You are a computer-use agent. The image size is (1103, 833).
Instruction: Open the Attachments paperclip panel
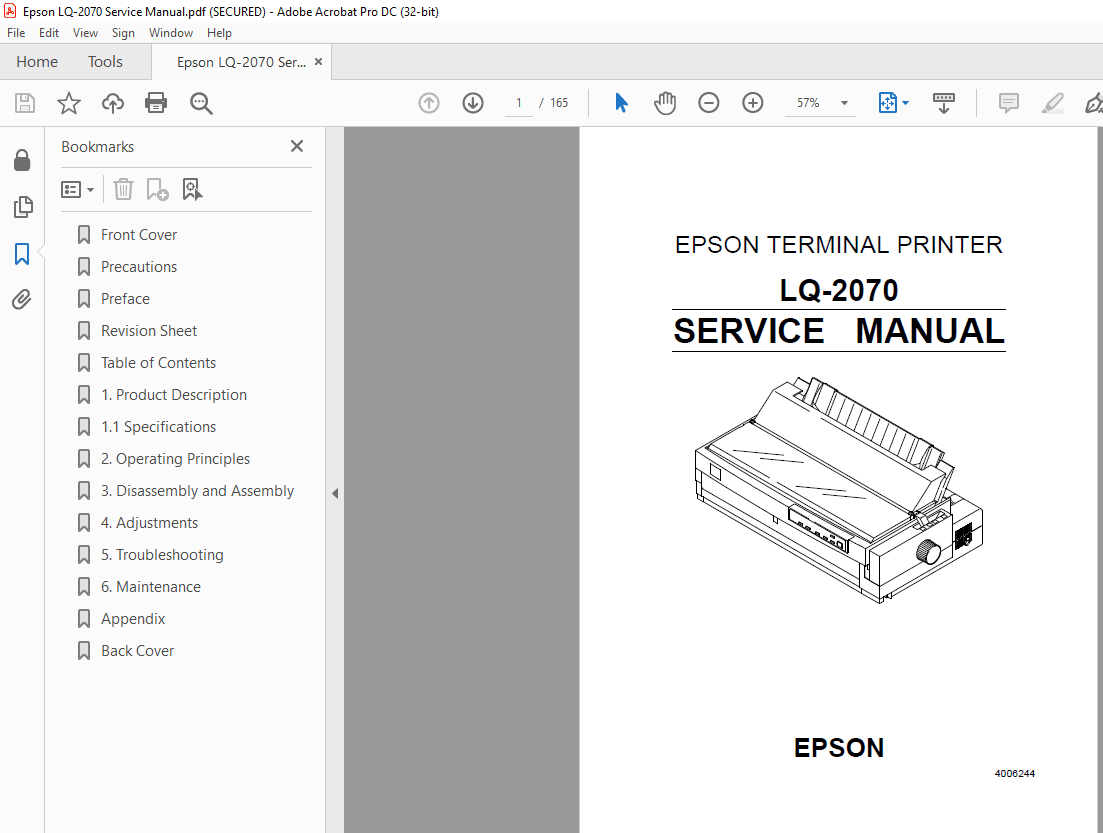pyautogui.click(x=22, y=299)
